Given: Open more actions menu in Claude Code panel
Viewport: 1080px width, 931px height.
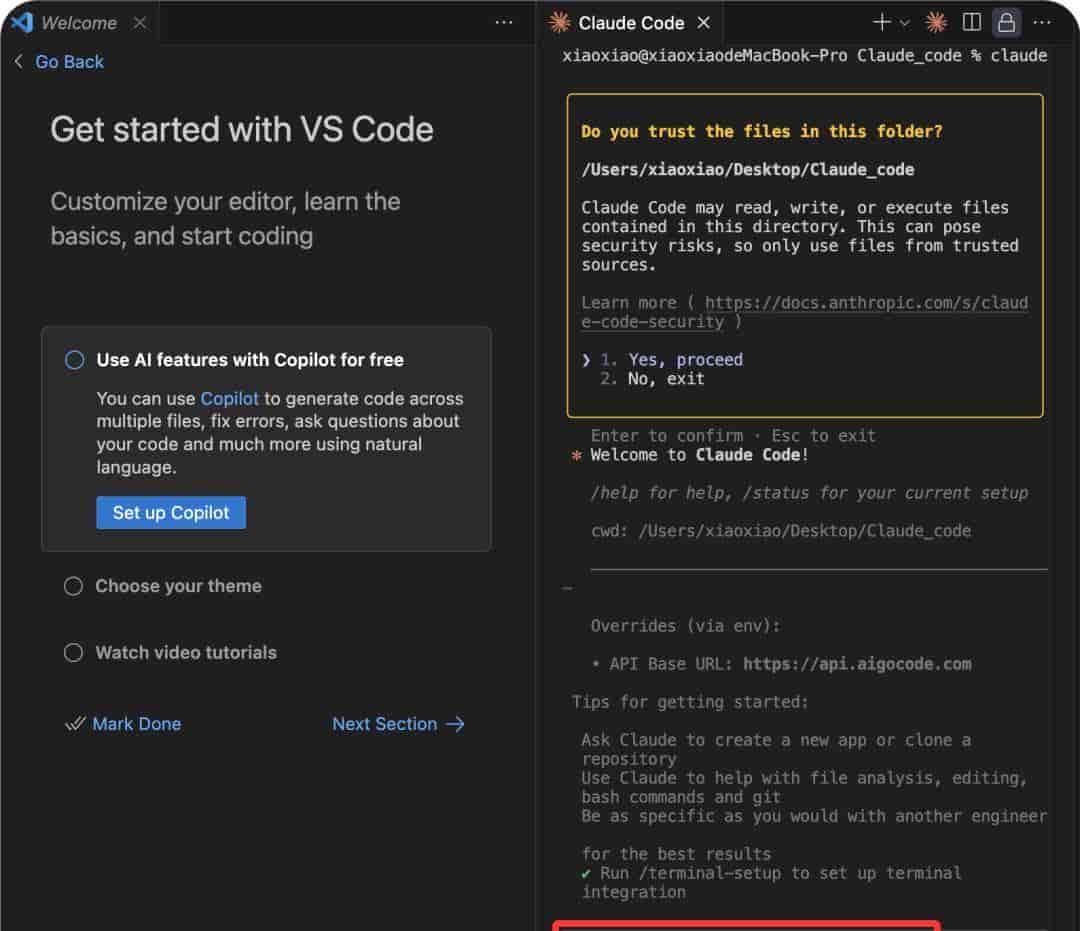Looking at the screenshot, I should tap(1042, 23).
